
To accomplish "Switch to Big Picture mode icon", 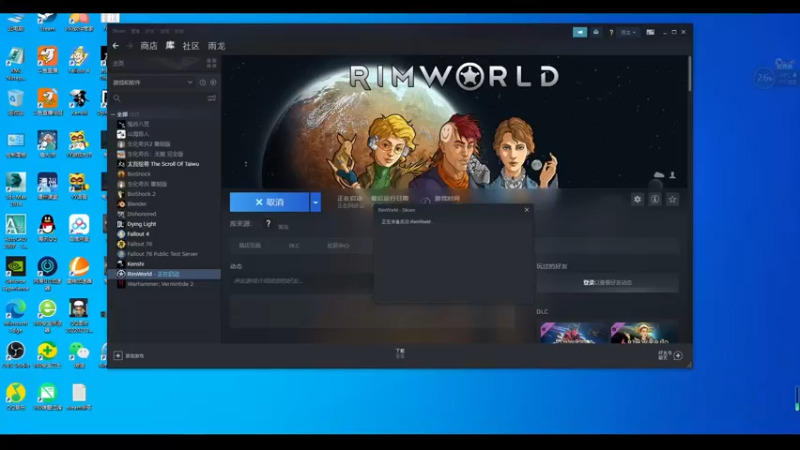I will [650, 32].
